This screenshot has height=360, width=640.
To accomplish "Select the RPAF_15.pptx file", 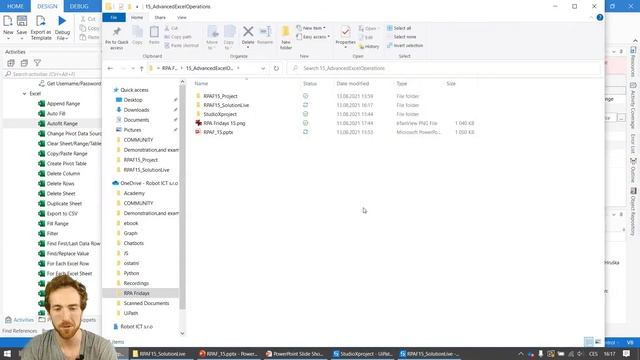I will (x=218, y=132).
